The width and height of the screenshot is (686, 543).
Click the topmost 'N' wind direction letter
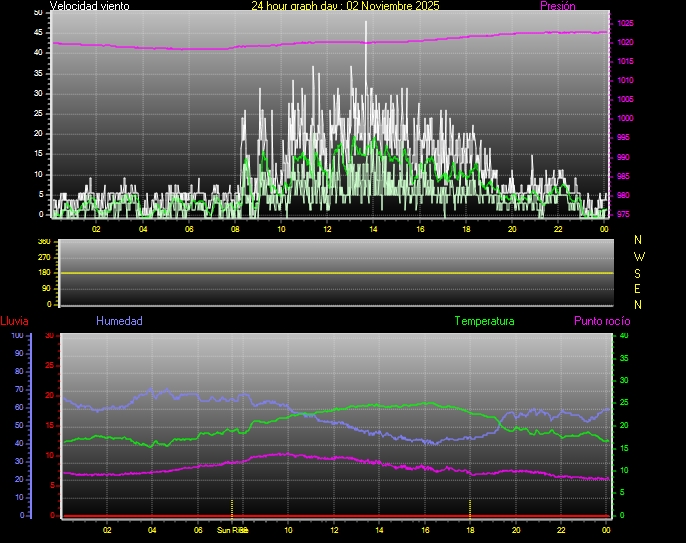(x=639, y=240)
